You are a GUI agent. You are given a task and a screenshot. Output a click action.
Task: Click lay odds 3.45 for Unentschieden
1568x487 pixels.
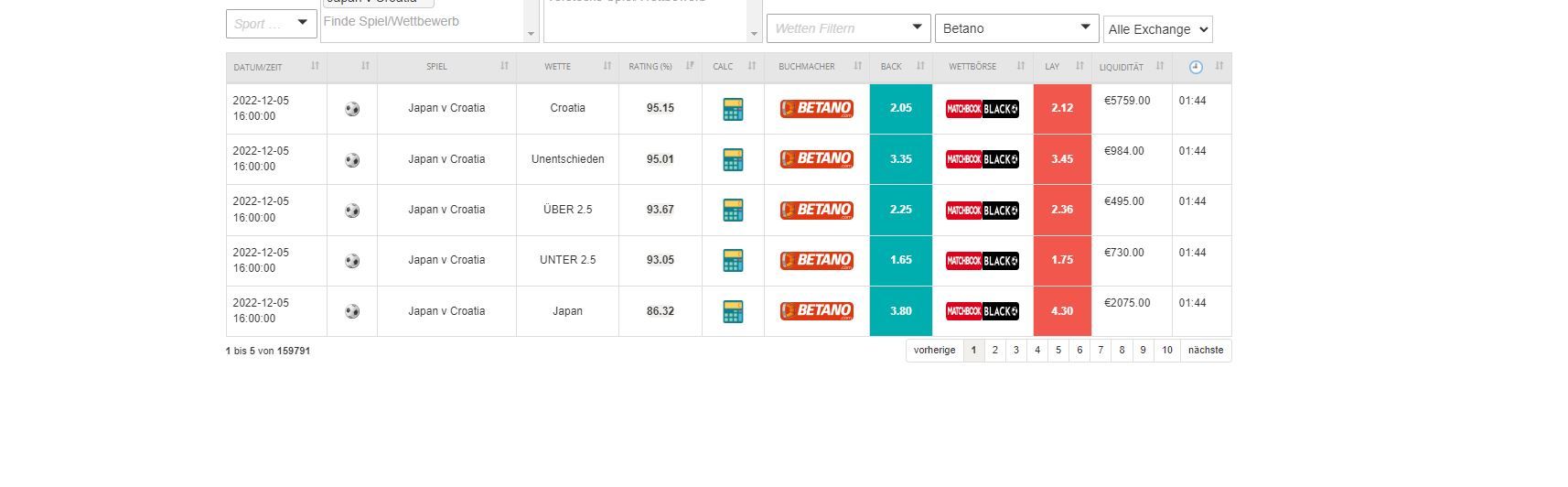point(1062,159)
